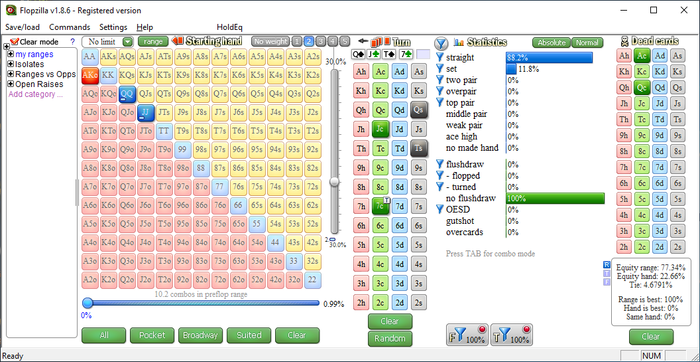This screenshot has height=362, width=700.
Task: Open the Save/load menu
Action: (x=23, y=27)
